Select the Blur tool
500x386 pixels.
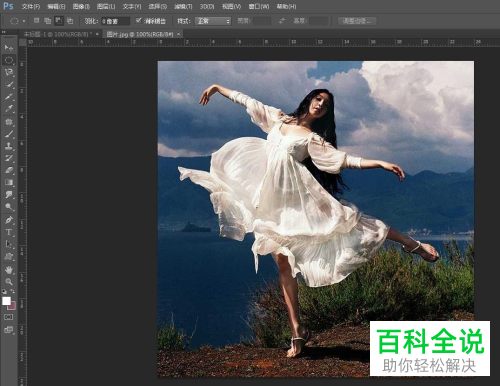point(9,195)
